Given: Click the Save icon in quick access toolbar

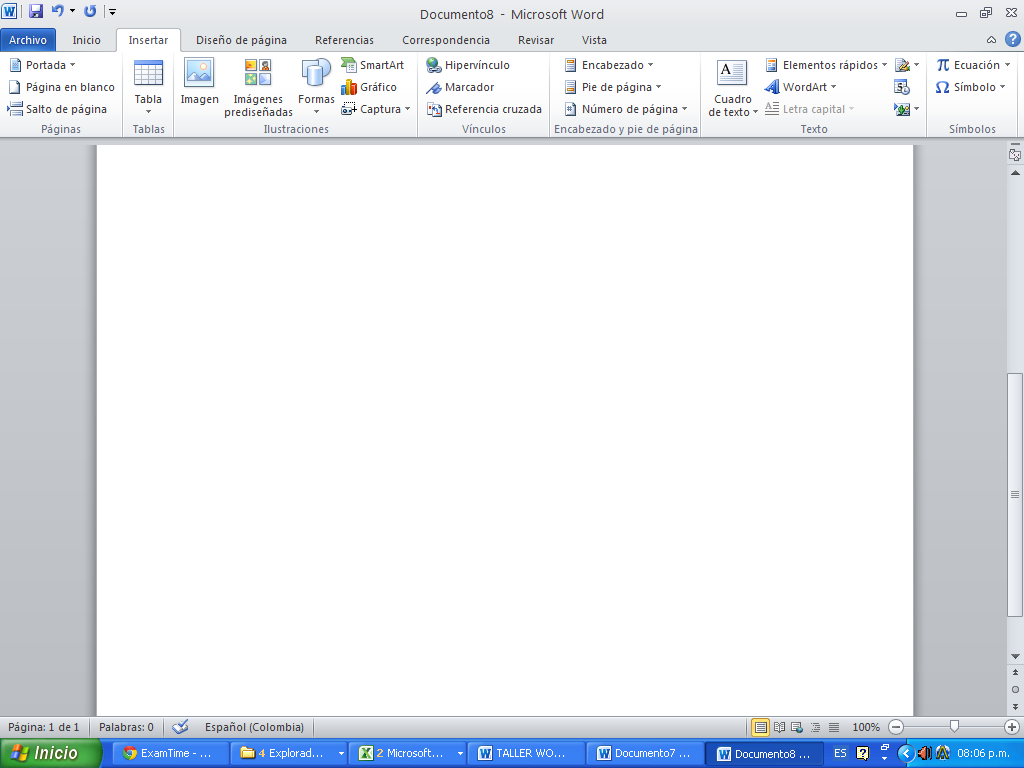Looking at the screenshot, I should [36, 11].
